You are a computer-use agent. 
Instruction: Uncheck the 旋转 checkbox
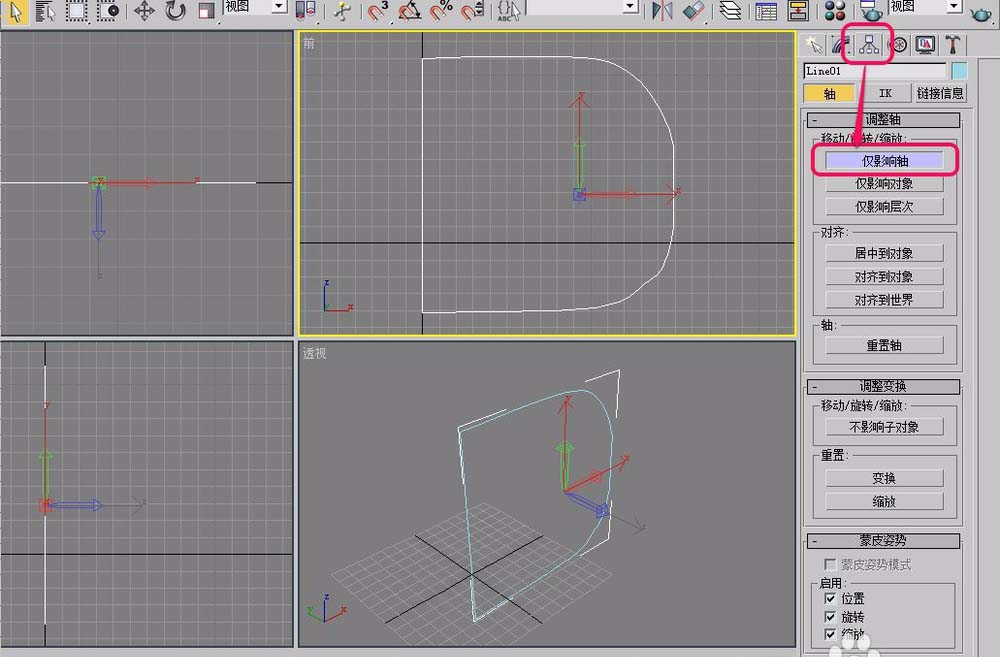pos(830,617)
